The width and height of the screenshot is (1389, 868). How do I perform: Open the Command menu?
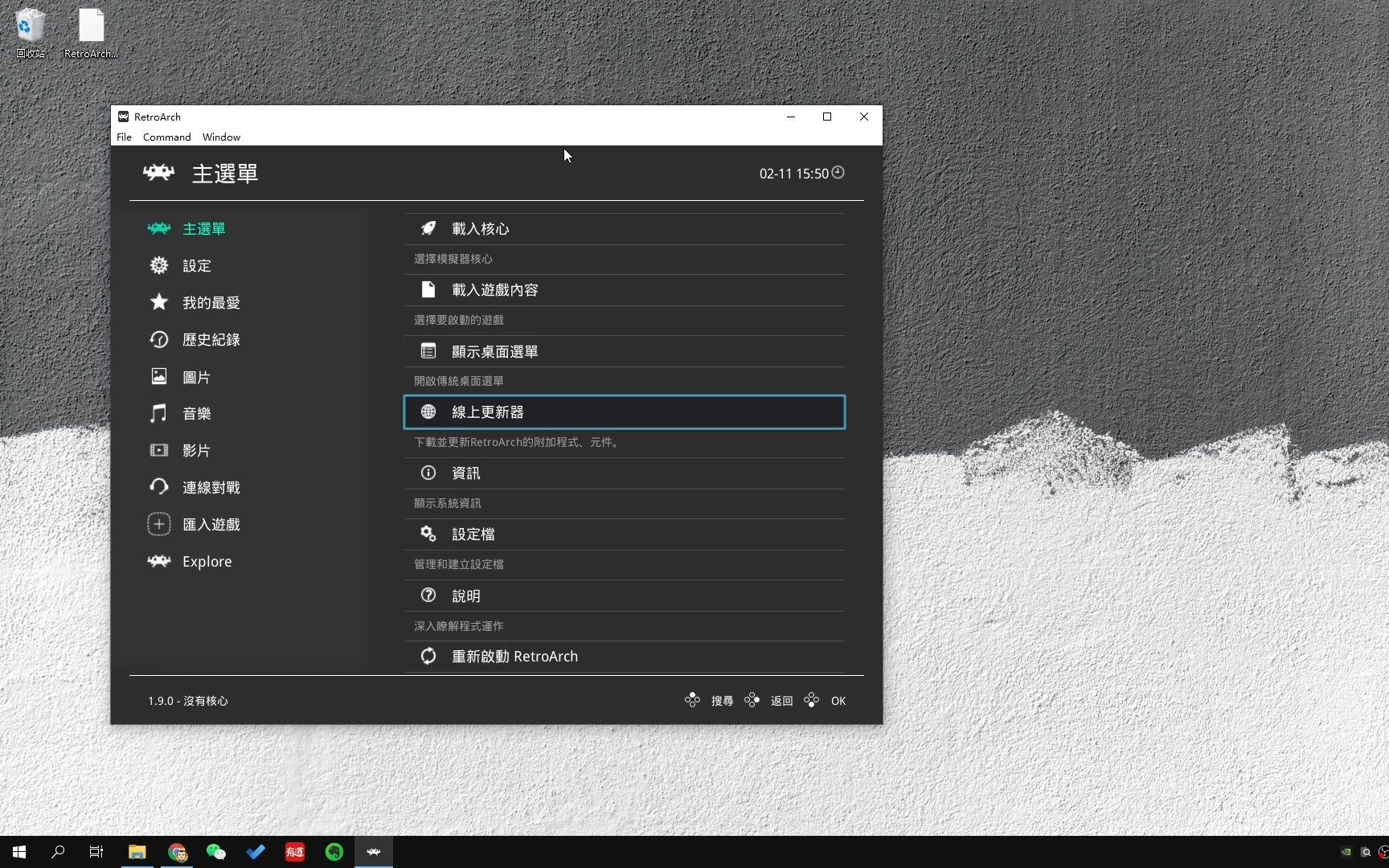(166, 137)
